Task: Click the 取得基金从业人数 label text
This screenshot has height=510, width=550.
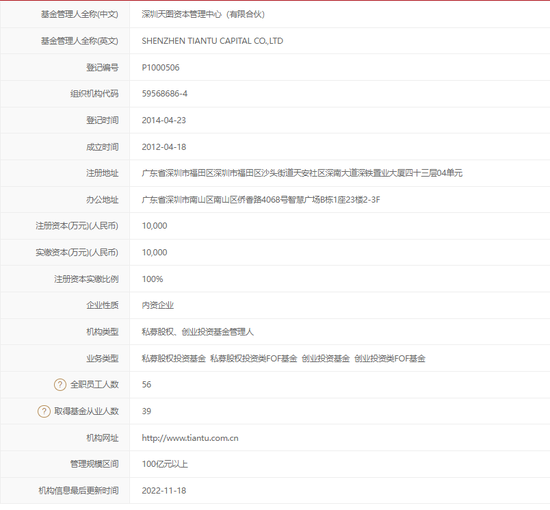Action: (x=86, y=411)
